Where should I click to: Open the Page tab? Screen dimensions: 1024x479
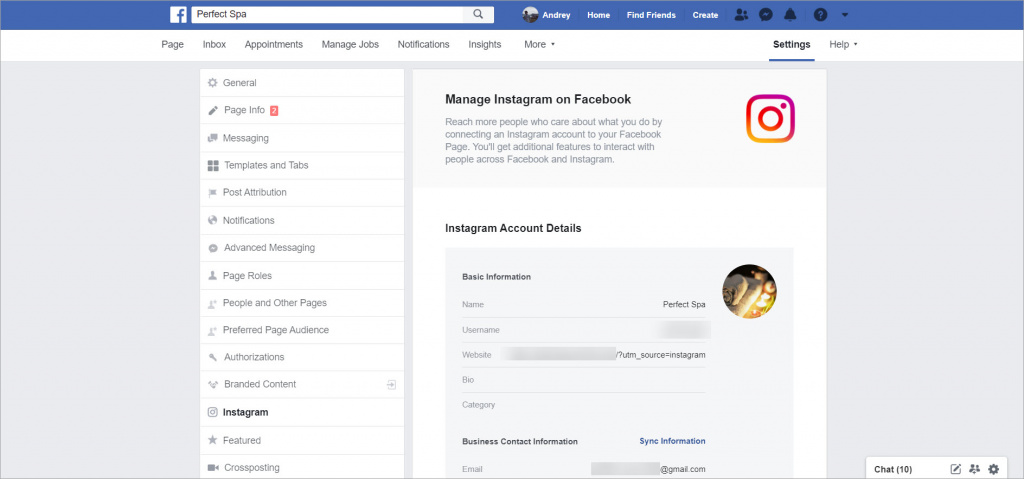click(x=172, y=44)
